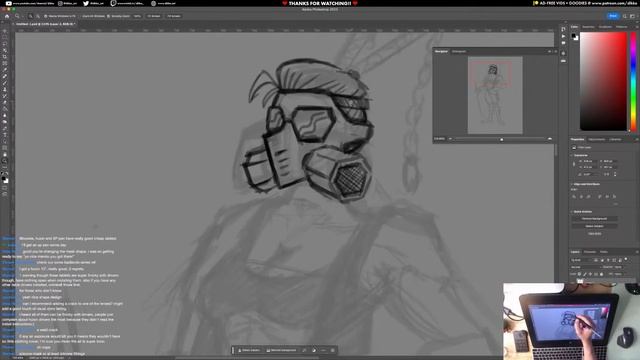Select the Frame tool
Viewport: 640px width, 360px height.
tap(5, 63)
